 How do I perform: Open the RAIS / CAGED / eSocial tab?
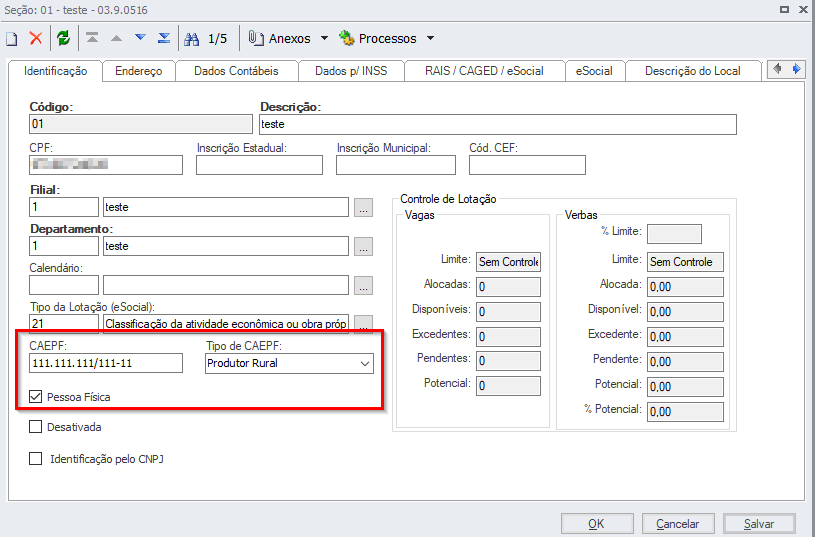pyautogui.click(x=484, y=71)
